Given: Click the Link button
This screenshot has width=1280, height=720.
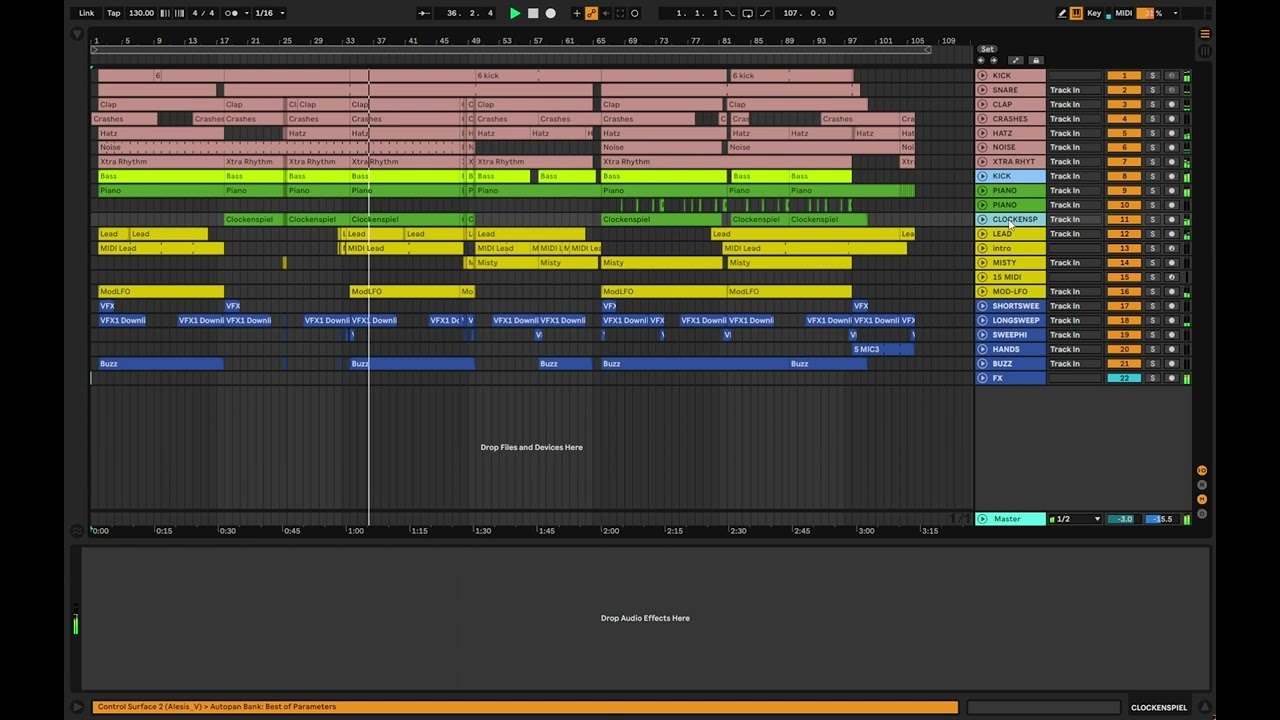Looking at the screenshot, I should coord(87,13).
